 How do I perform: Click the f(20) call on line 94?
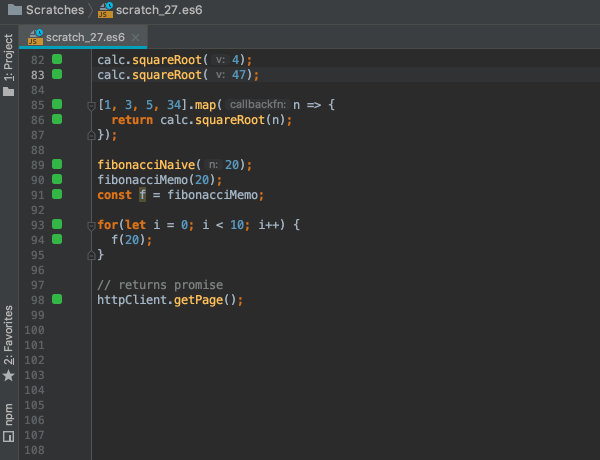click(x=129, y=240)
